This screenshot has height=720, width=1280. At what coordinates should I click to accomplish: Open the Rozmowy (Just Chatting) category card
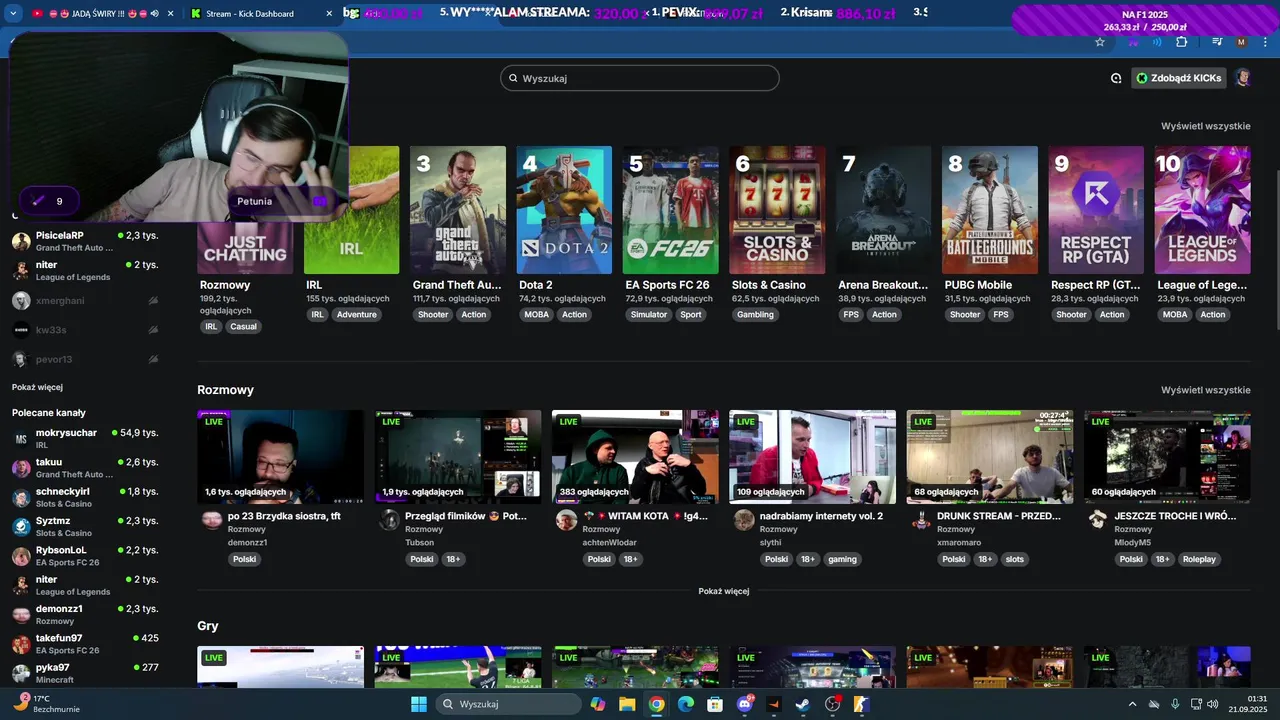point(245,247)
